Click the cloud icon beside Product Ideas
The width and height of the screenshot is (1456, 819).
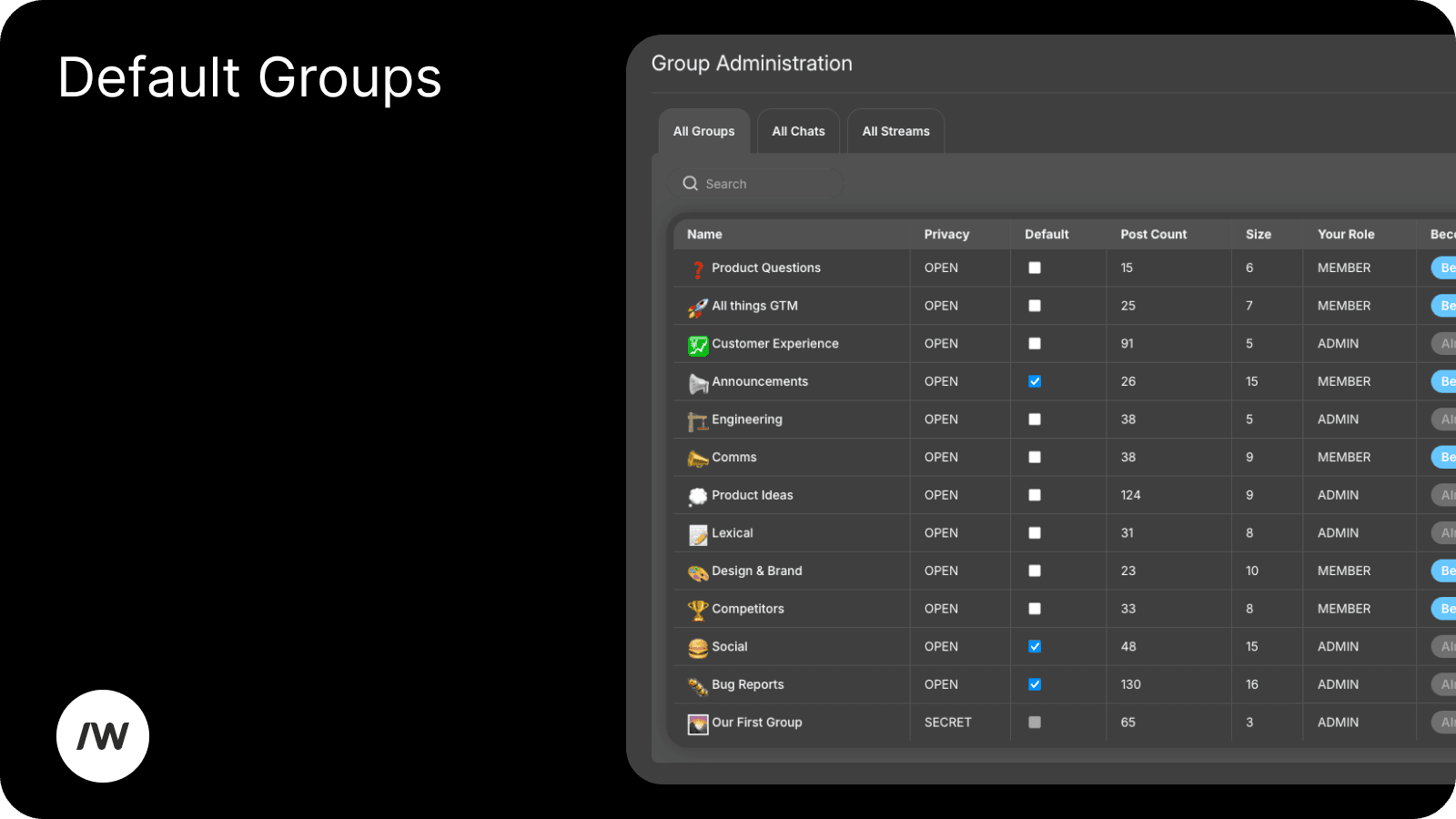[x=697, y=495]
